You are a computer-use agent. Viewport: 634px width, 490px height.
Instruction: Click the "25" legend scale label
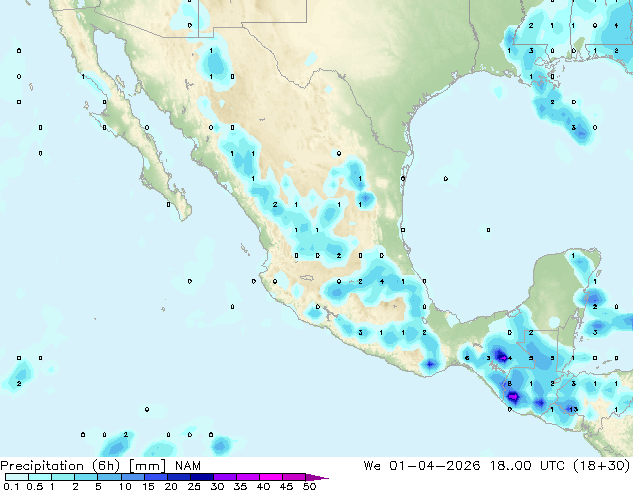coord(194,486)
